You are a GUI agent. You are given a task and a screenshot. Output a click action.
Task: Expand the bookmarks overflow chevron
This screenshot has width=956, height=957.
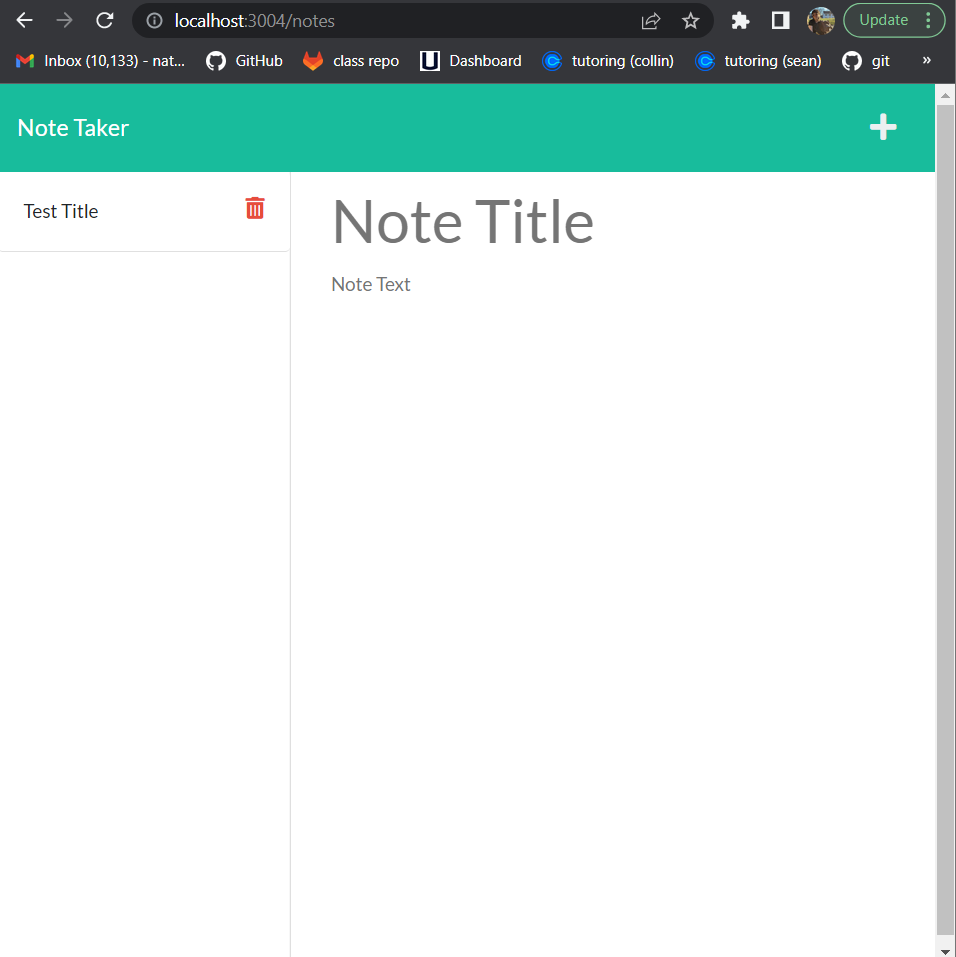coord(926,61)
